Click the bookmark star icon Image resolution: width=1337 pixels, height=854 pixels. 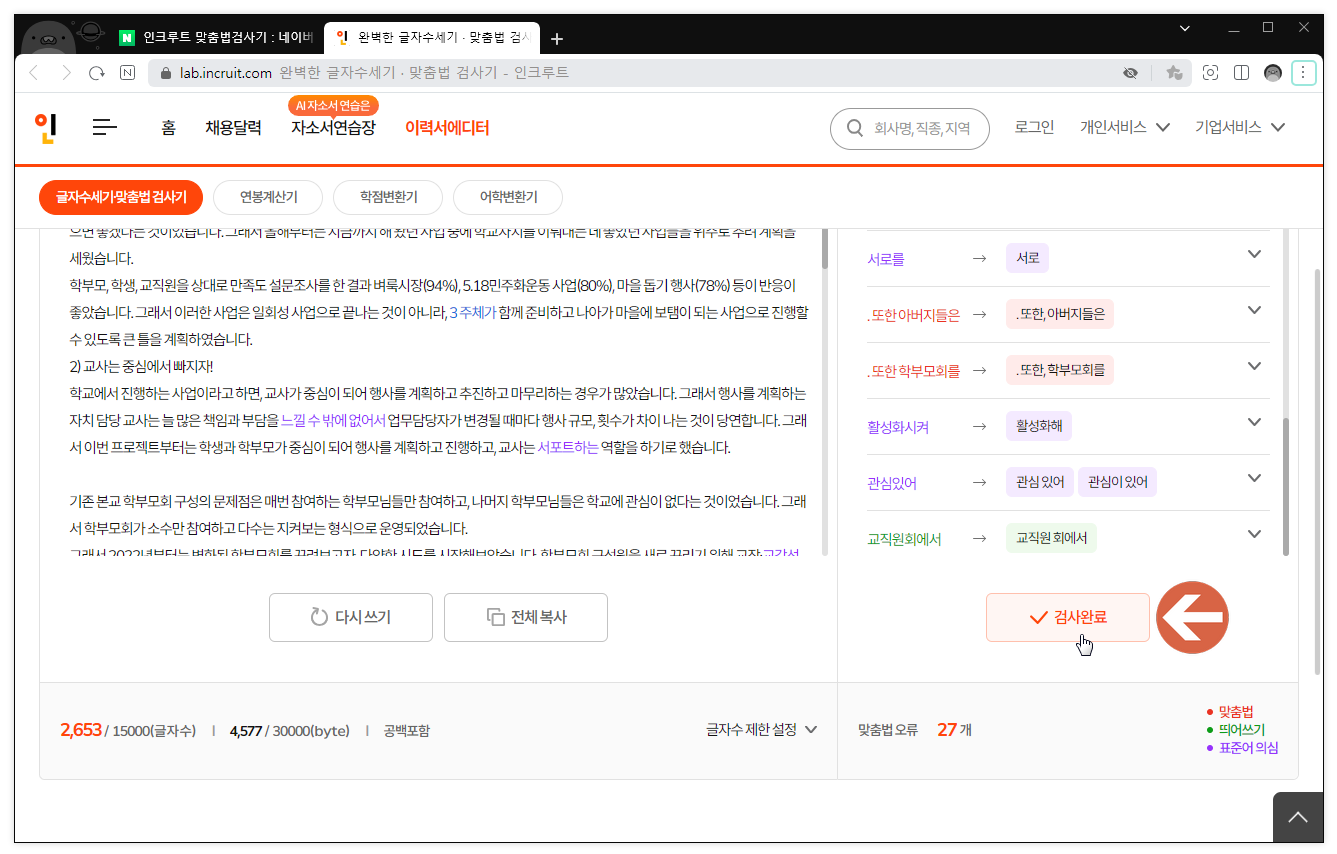pos(1174,73)
